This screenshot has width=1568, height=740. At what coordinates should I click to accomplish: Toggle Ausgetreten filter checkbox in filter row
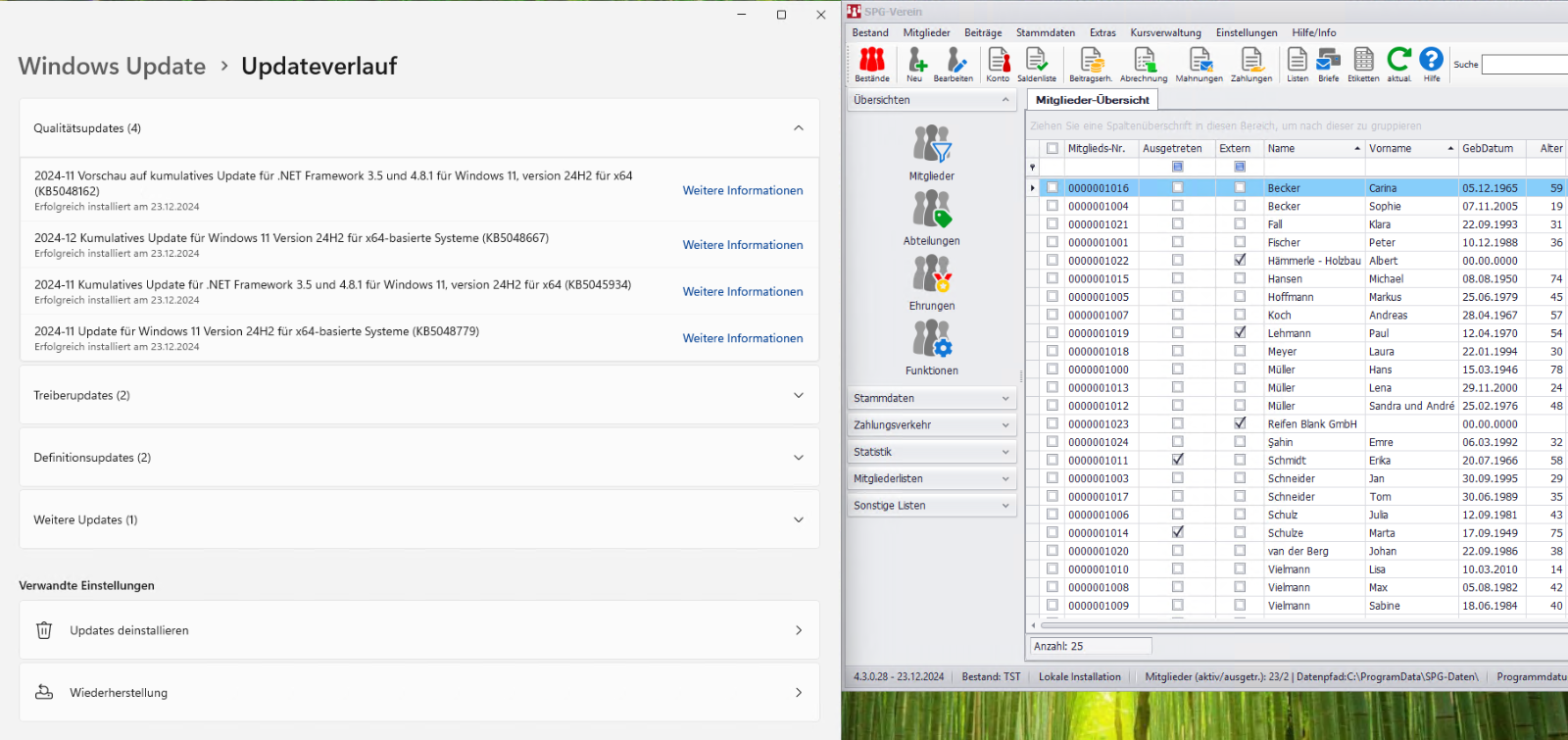click(1178, 167)
